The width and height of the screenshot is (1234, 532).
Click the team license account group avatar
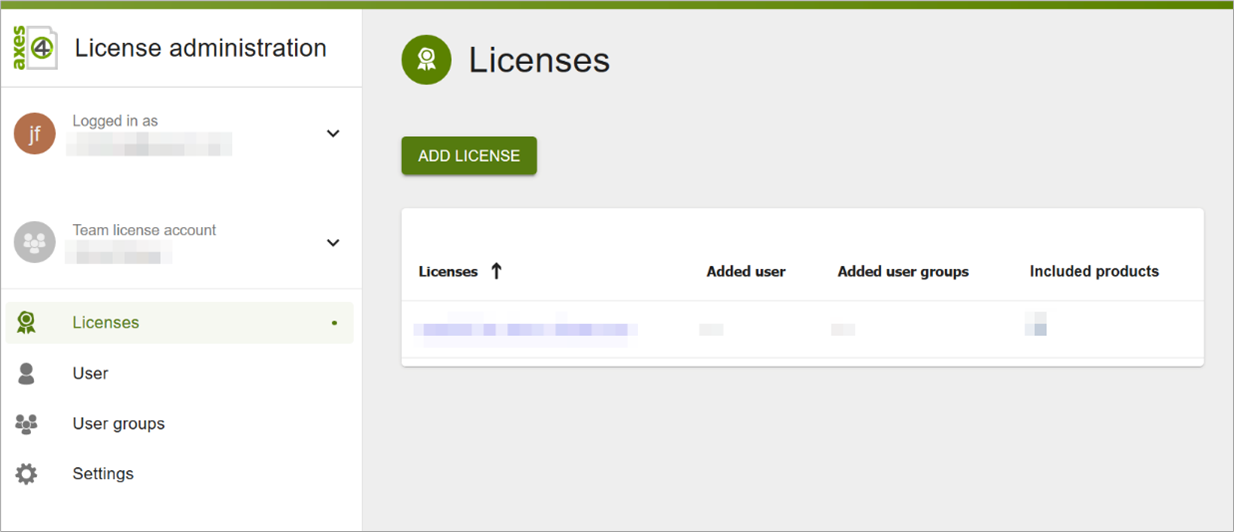pyautogui.click(x=35, y=242)
